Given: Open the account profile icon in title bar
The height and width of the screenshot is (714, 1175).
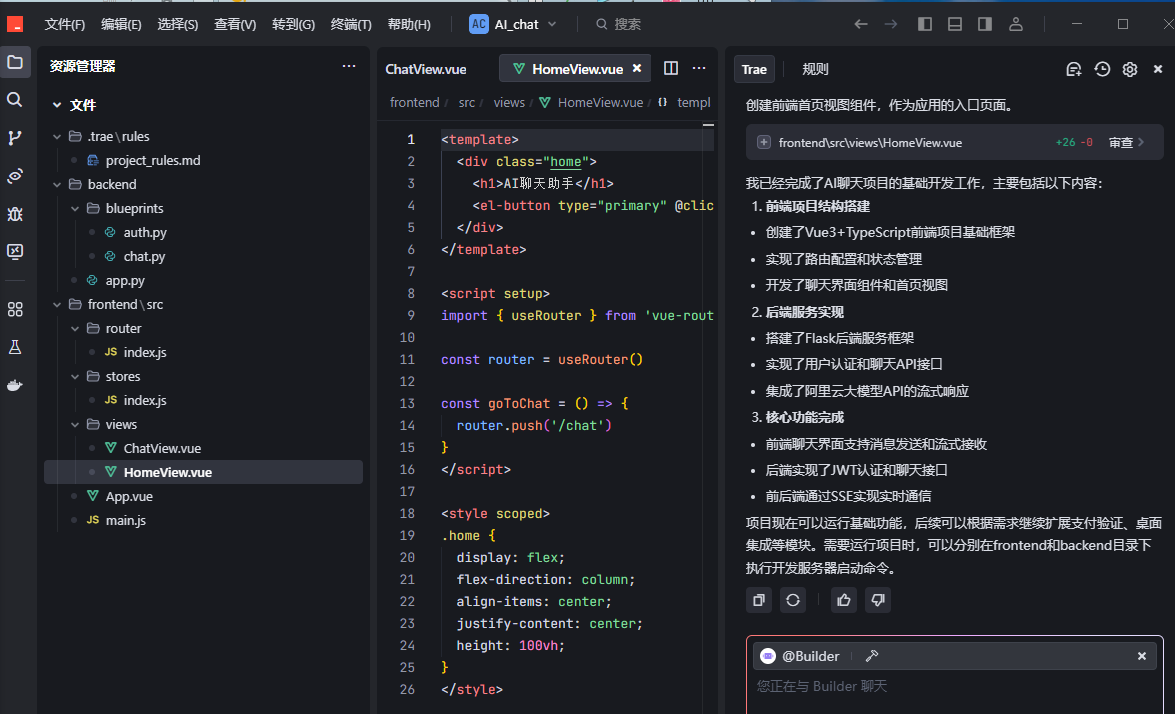Looking at the screenshot, I should click(x=1015, y=24).
